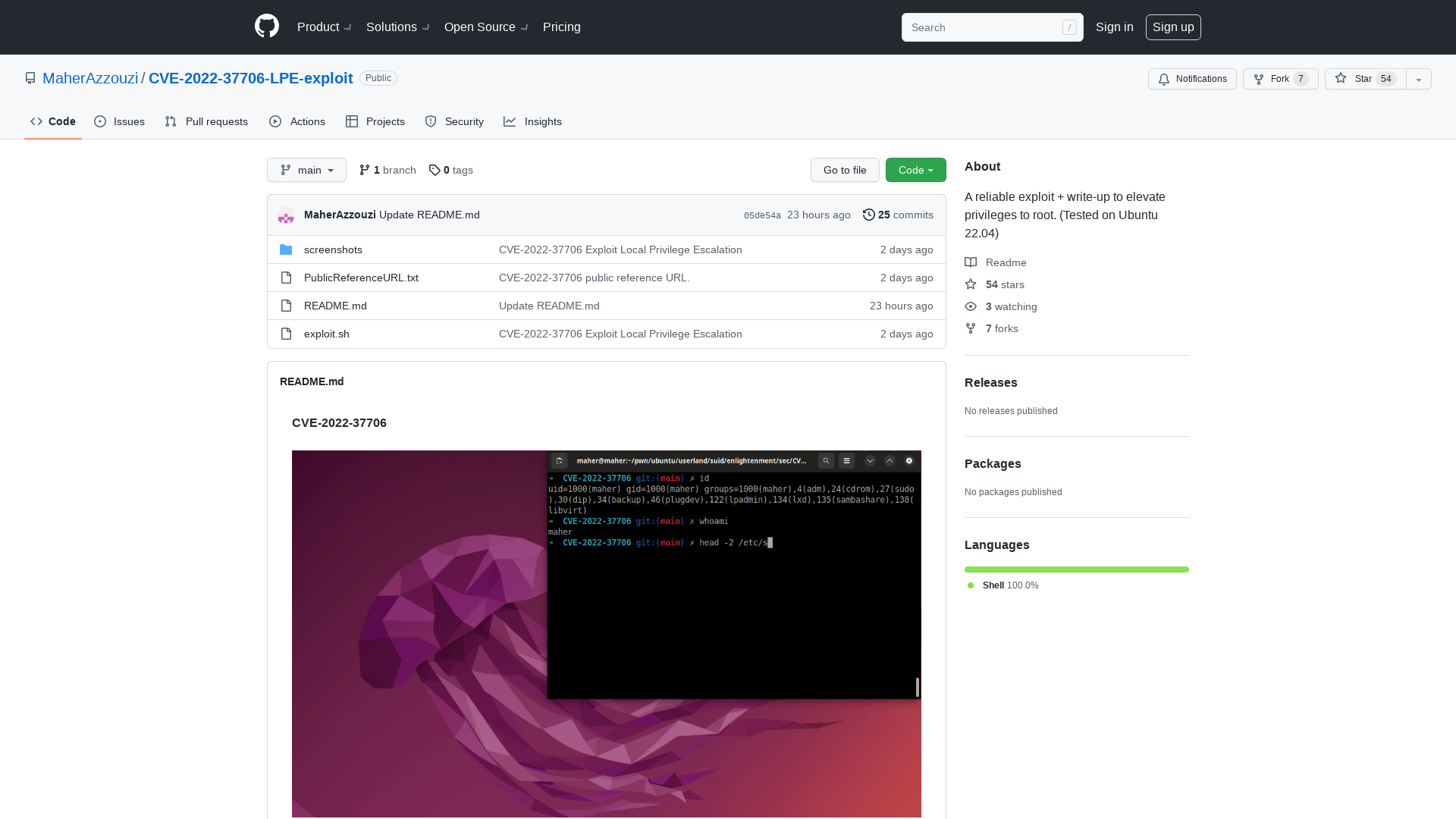Click the Sign up button
The image size is (1456, 819).
coord(1173,27)
